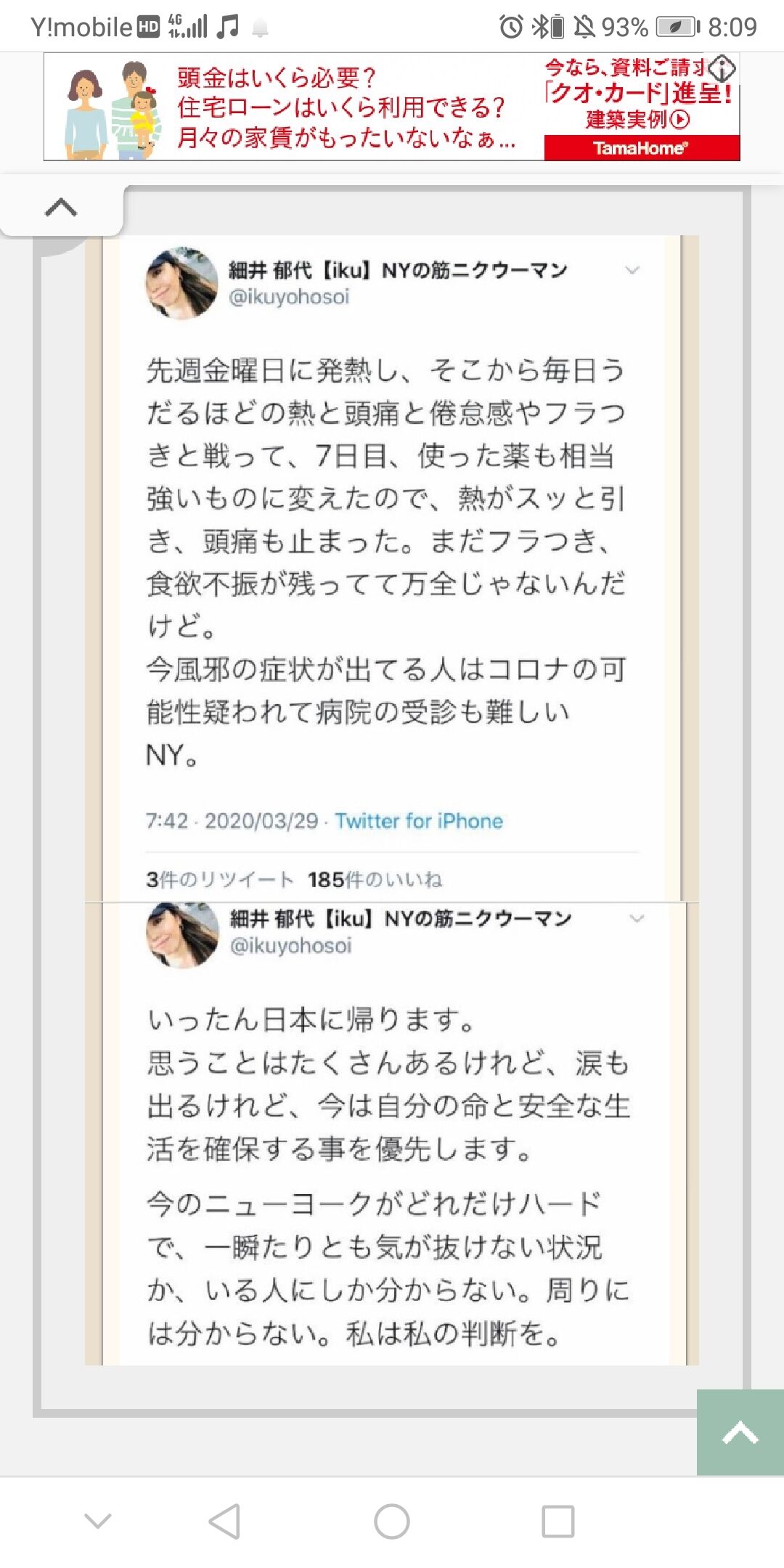Image resolution: width=784 pixels, height=1568 pixels.
Task: Tap green scroll-to-top arrow button
Action: pos(740,1432)
